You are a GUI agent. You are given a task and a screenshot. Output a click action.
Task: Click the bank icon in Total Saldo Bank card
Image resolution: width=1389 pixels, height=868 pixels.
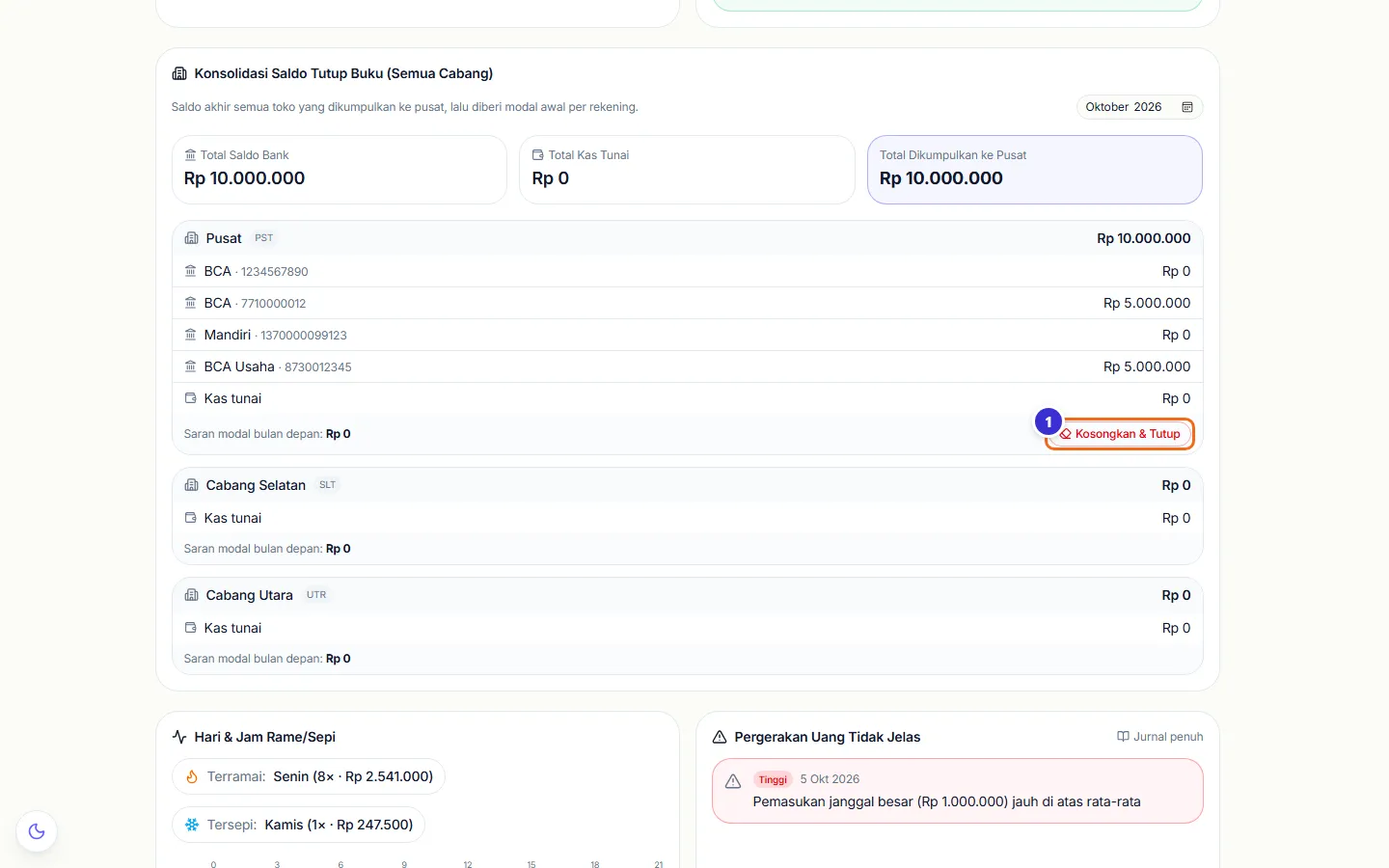click(190, 155)
